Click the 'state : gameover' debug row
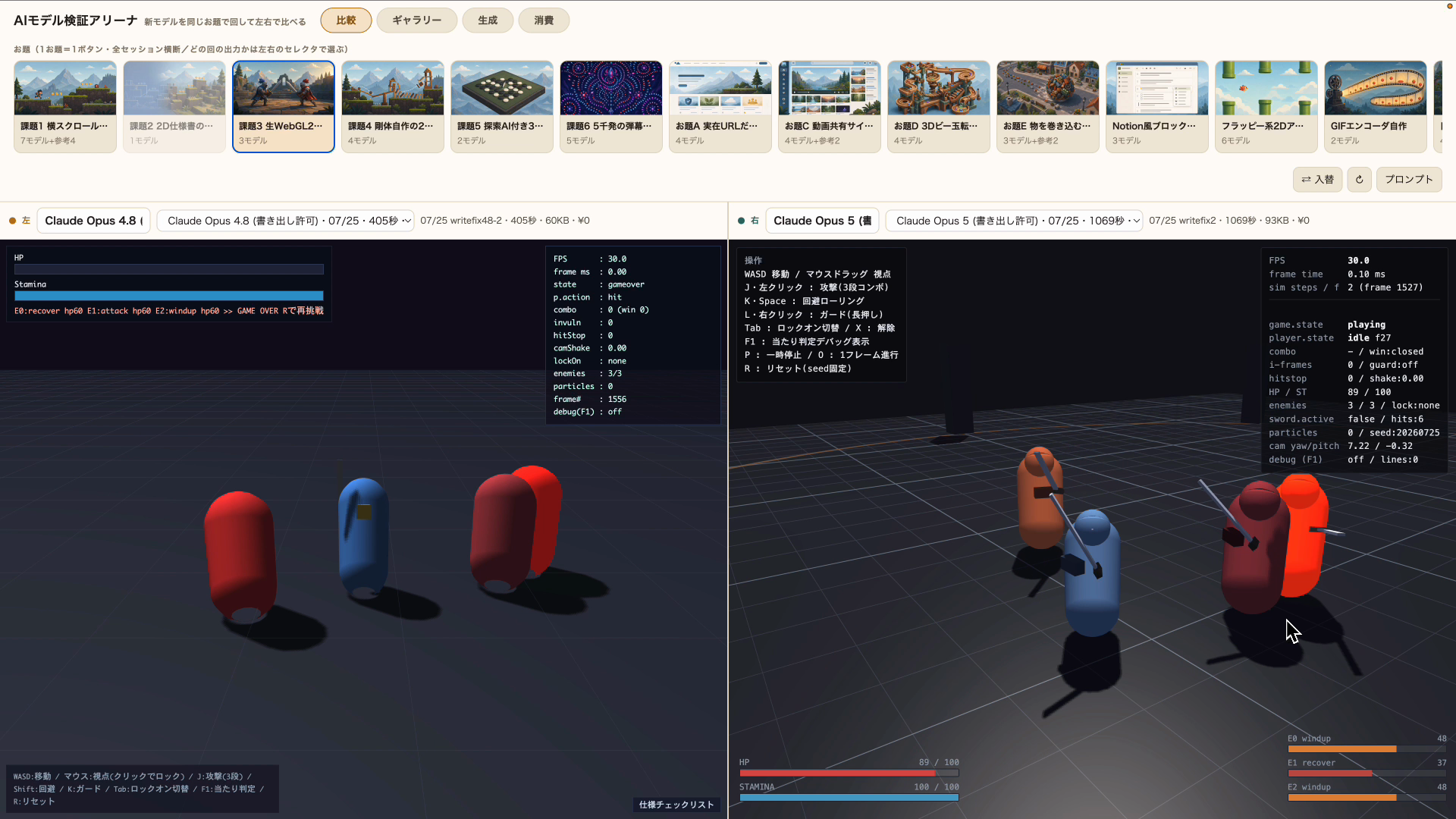The height and width of the screenshot is (819, 1456). tap(599, 284)
